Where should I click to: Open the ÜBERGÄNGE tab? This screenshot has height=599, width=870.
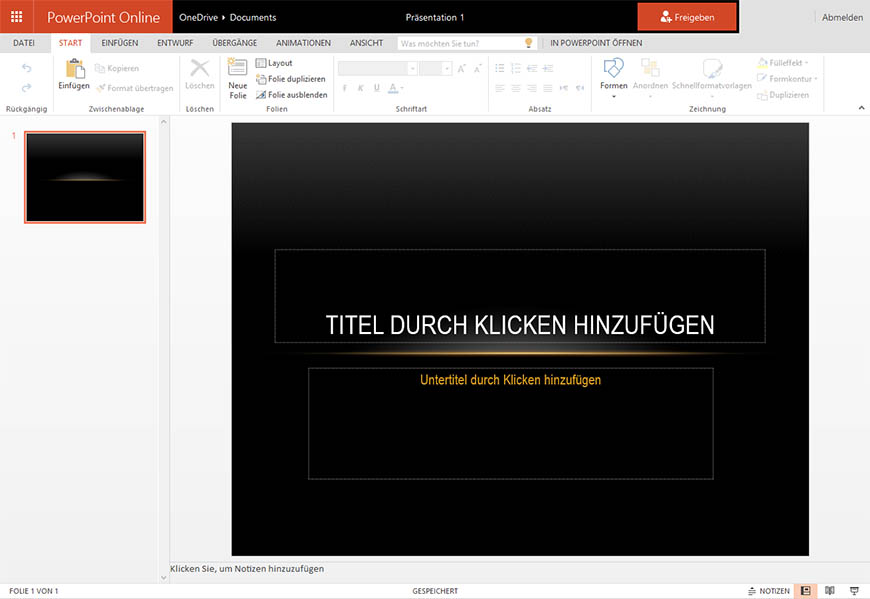(235, 43)
